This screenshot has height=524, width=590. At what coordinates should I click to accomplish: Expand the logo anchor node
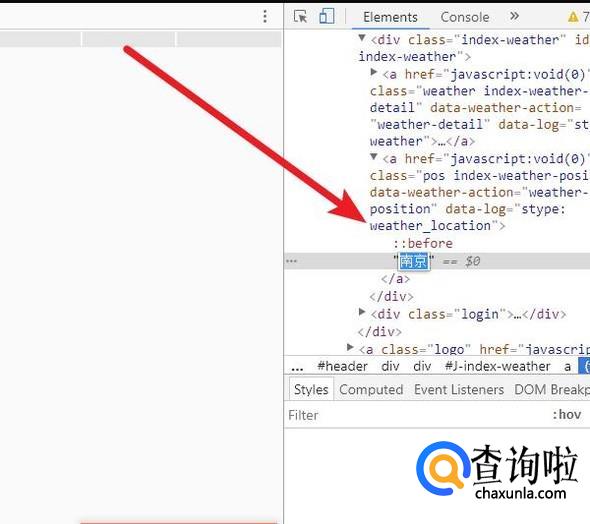coord(350,347)
